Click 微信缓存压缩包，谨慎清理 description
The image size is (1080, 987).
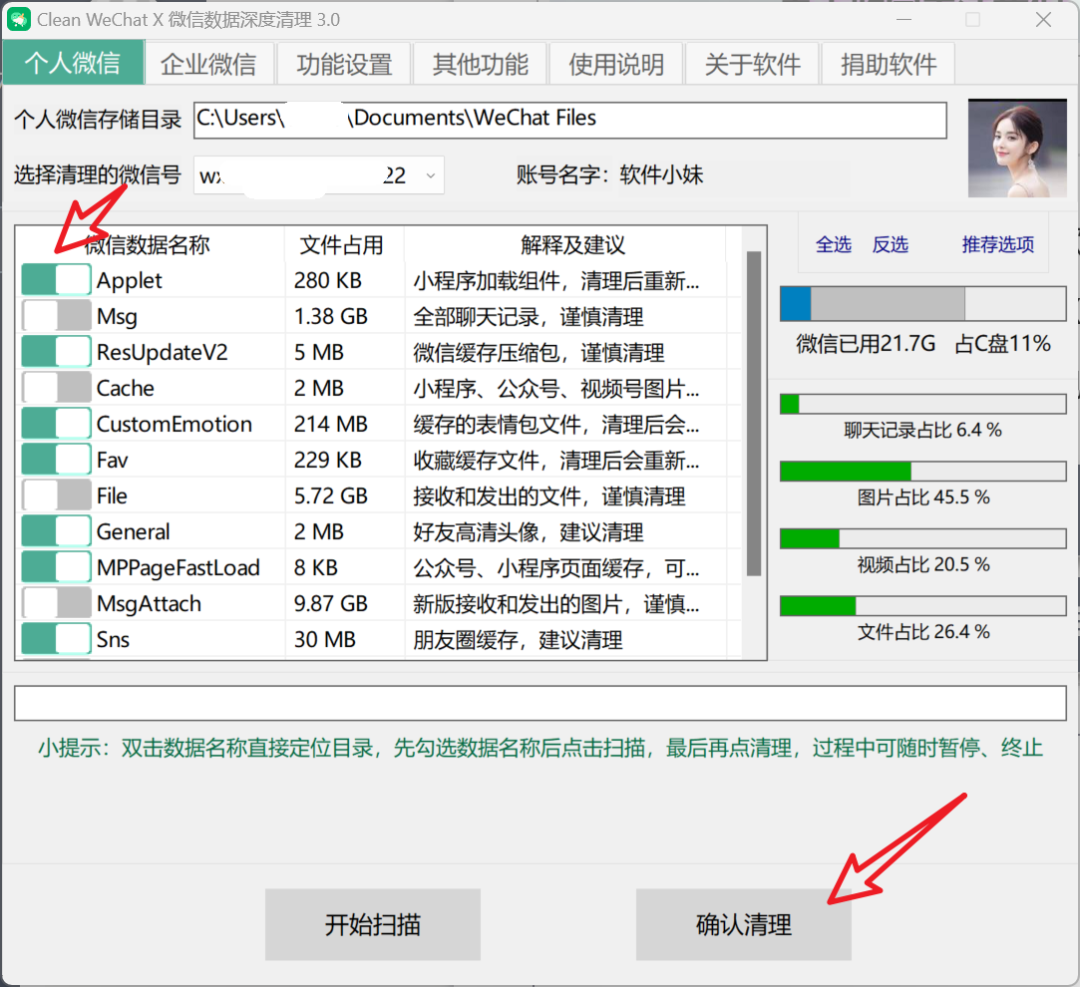(539, 352)
